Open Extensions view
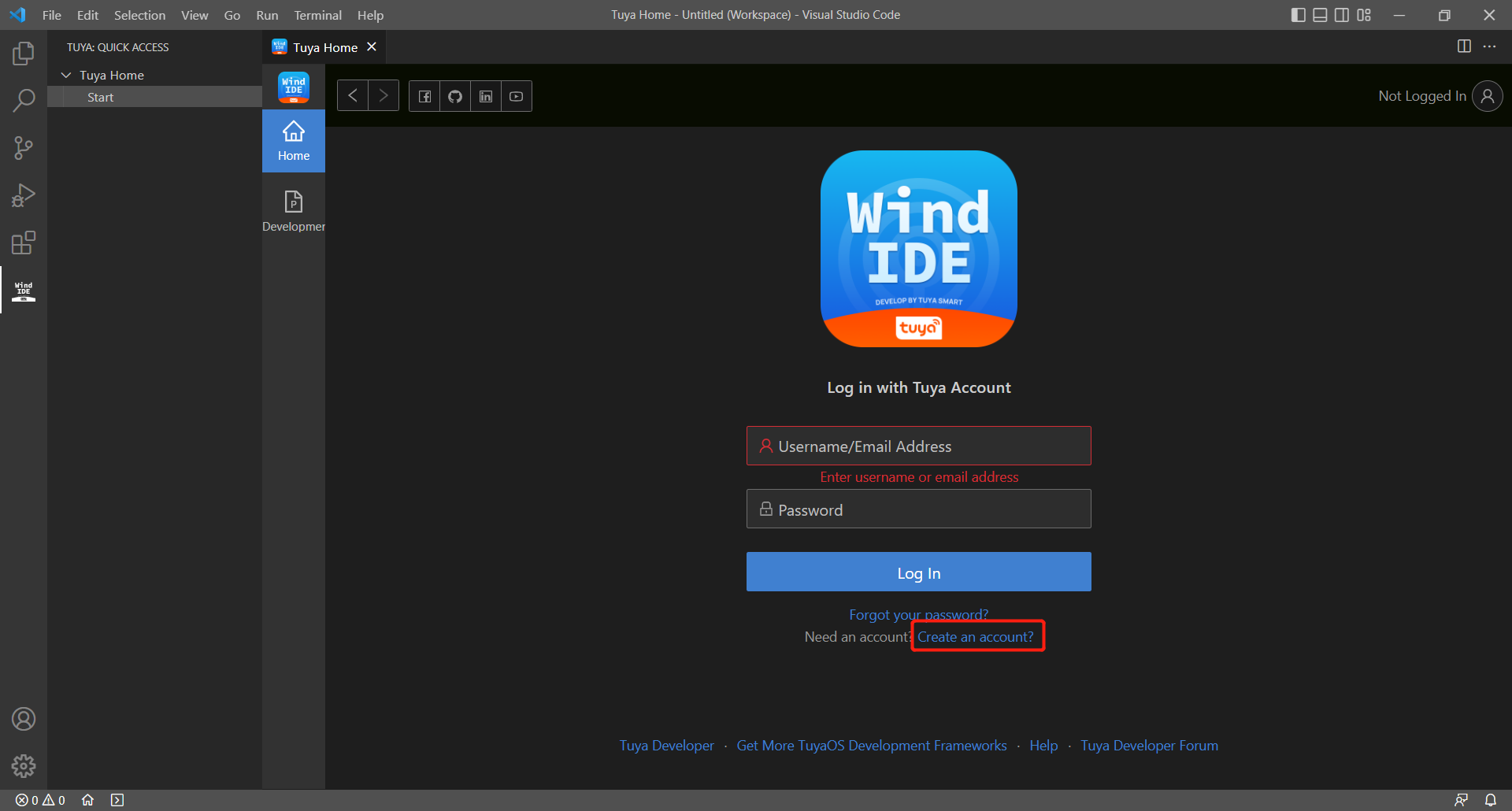Screen dimensions: 1512x811 coord(24,243)
